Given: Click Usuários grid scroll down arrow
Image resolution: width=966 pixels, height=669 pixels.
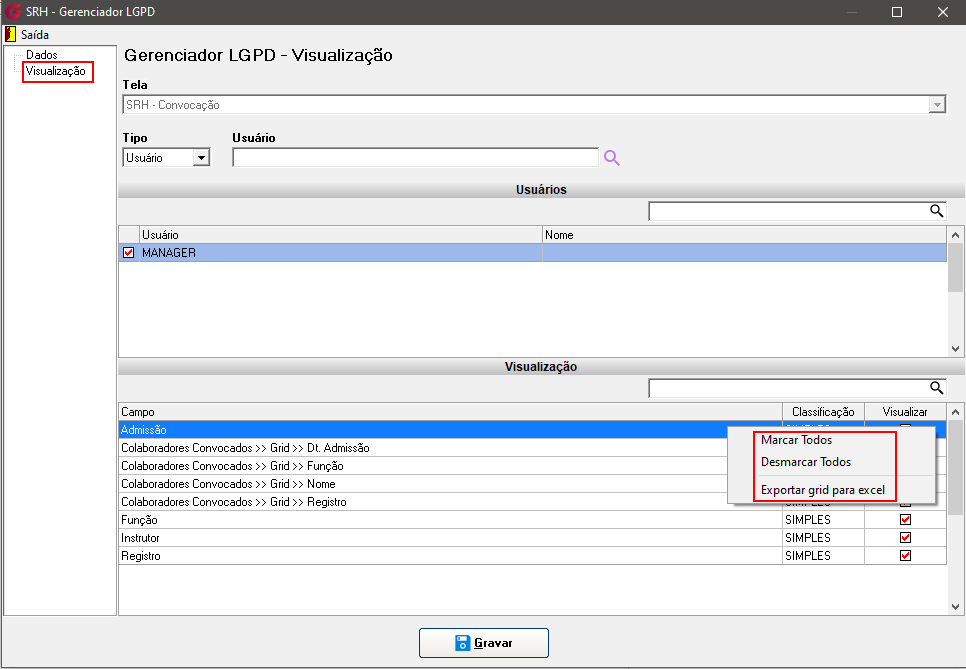Looking at the screenshot, I should coord(956,349).
